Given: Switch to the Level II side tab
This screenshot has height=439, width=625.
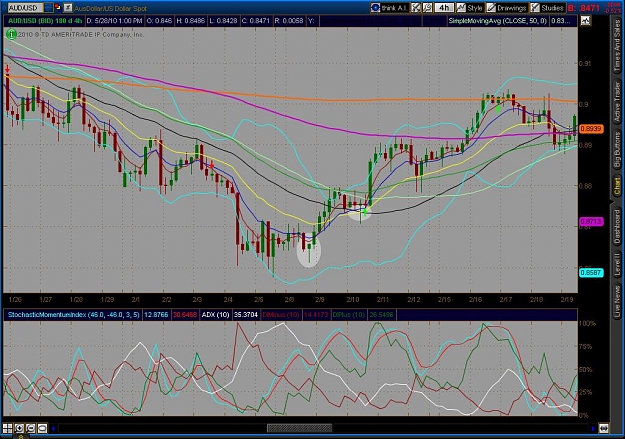Looking at the screenshot, I should [617, 264].
